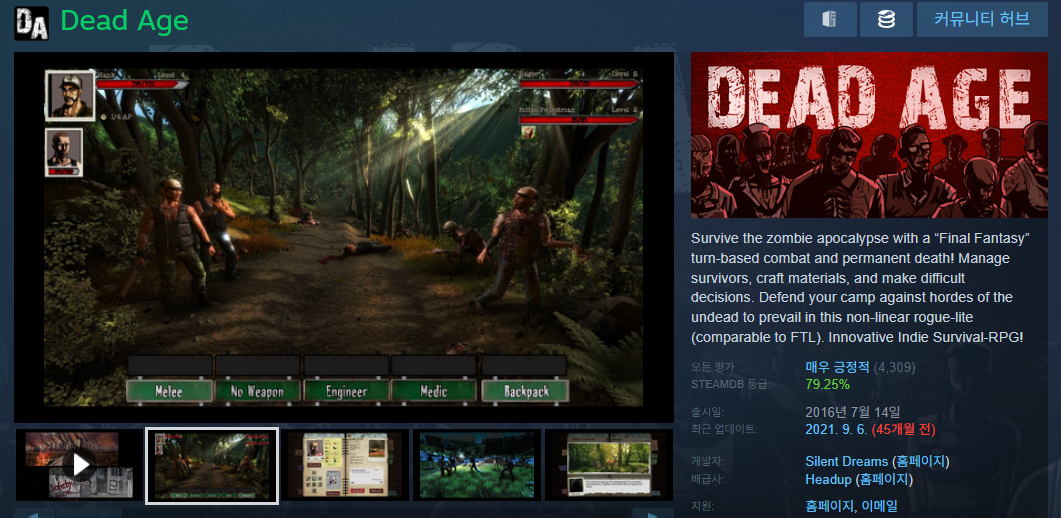Viewport: 1061px width, 518px height.
Task: Open the SteamDB database icon button
Action: point(886,20)
